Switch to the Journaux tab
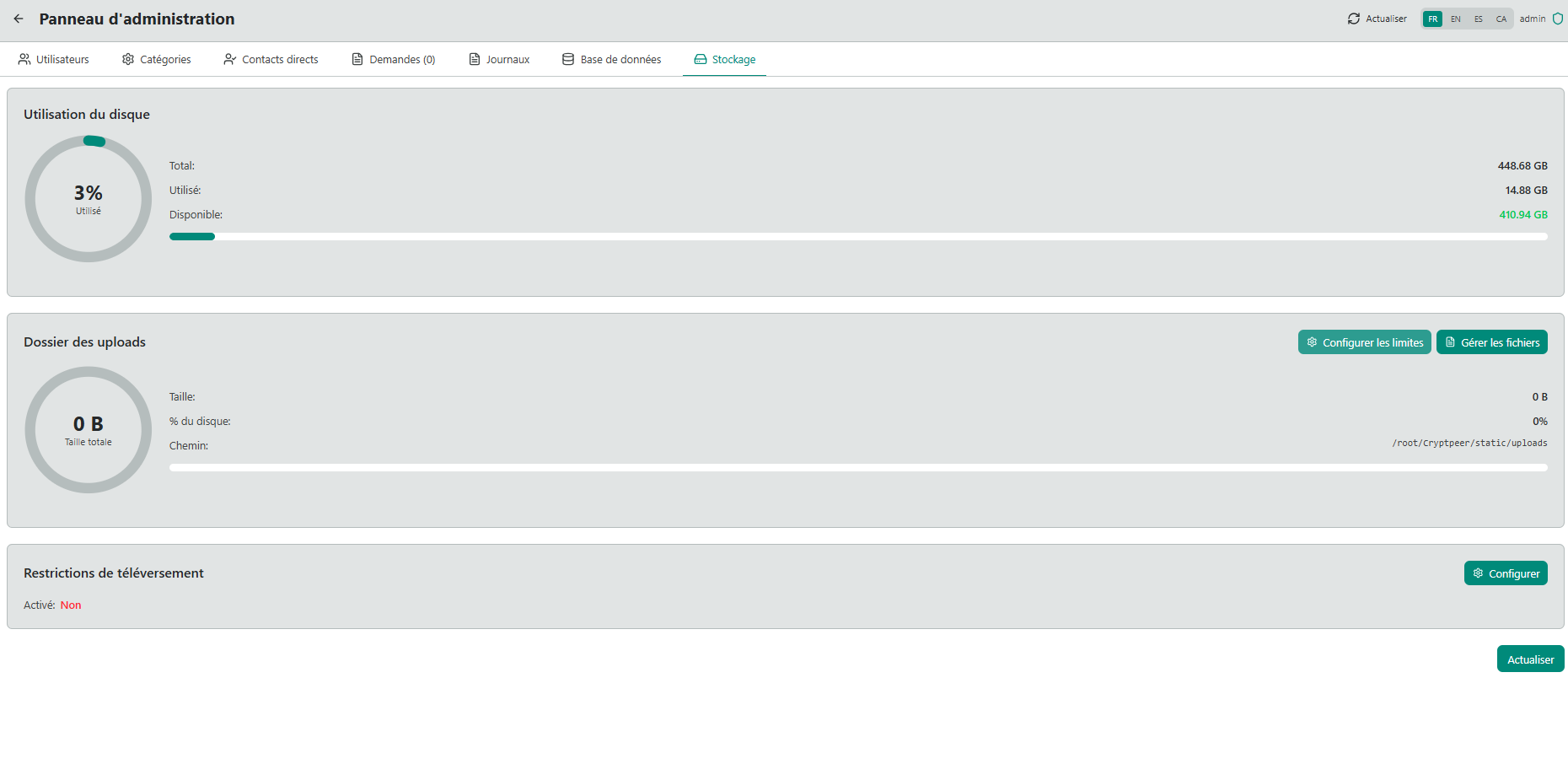Image resolution: width=1568 pixels, height=780 pixels. (x=499, y=59)
